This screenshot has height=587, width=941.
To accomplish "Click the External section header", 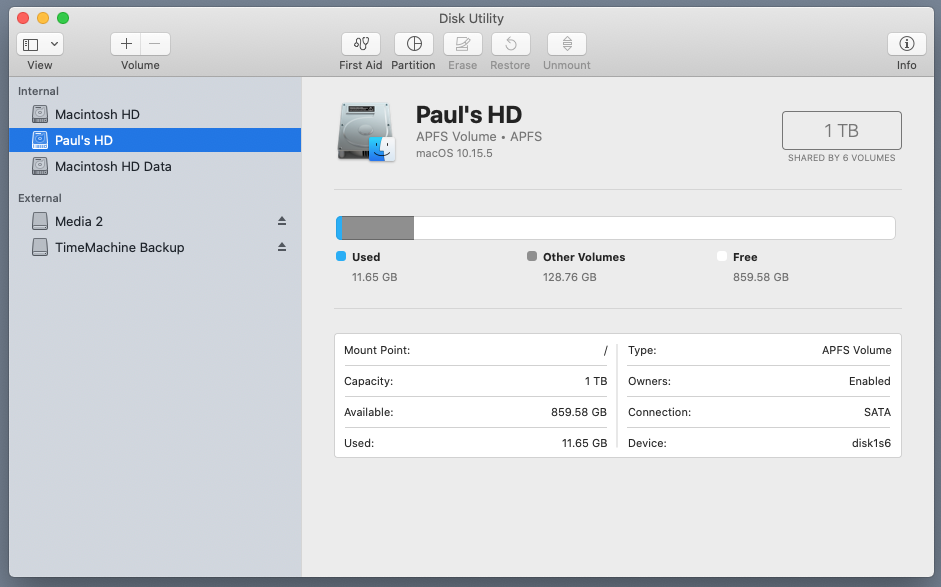I will 40,198.
